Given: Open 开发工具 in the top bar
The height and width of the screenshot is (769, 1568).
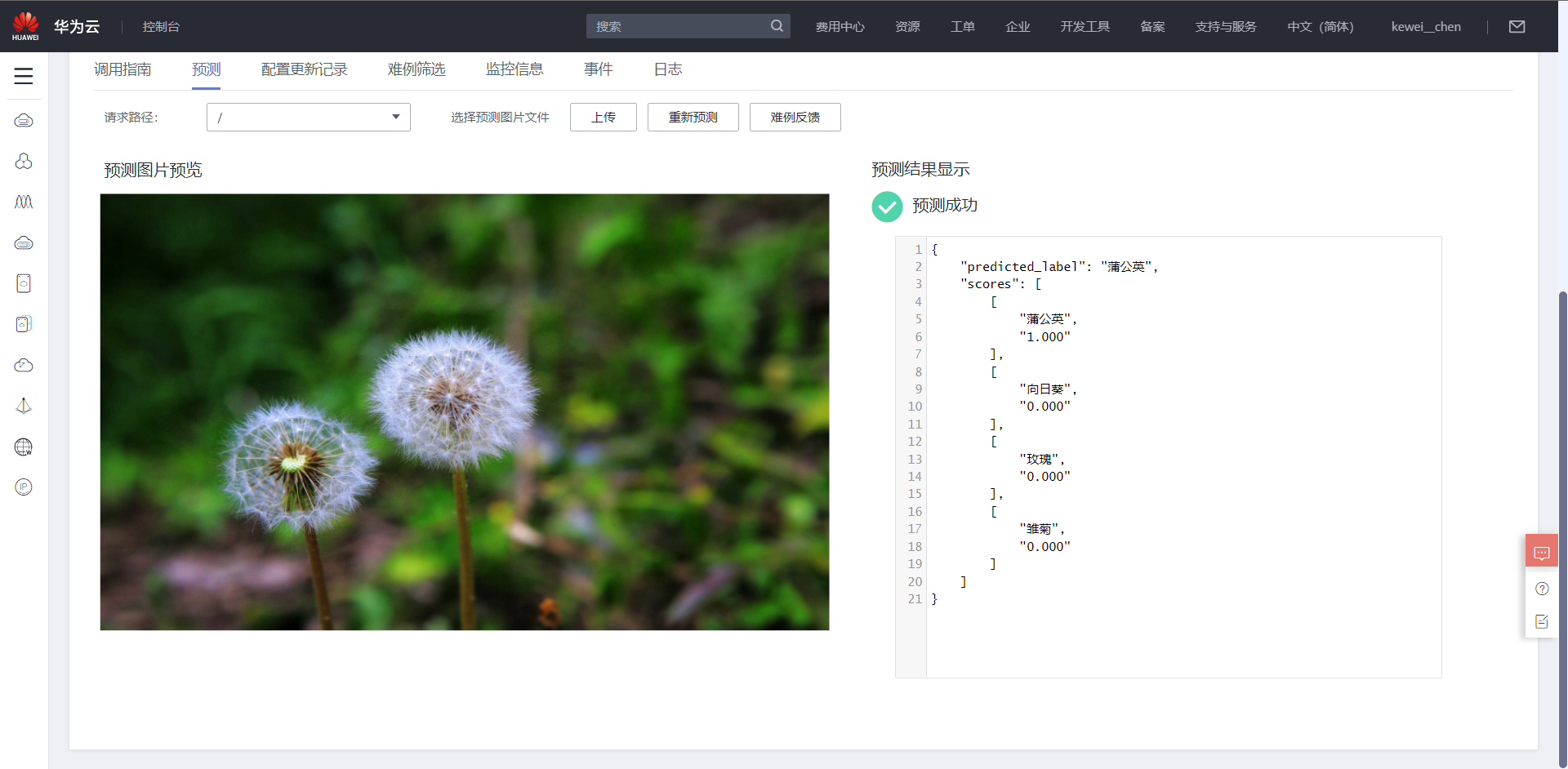Looking at the screenshot, I should [1085, 27].
